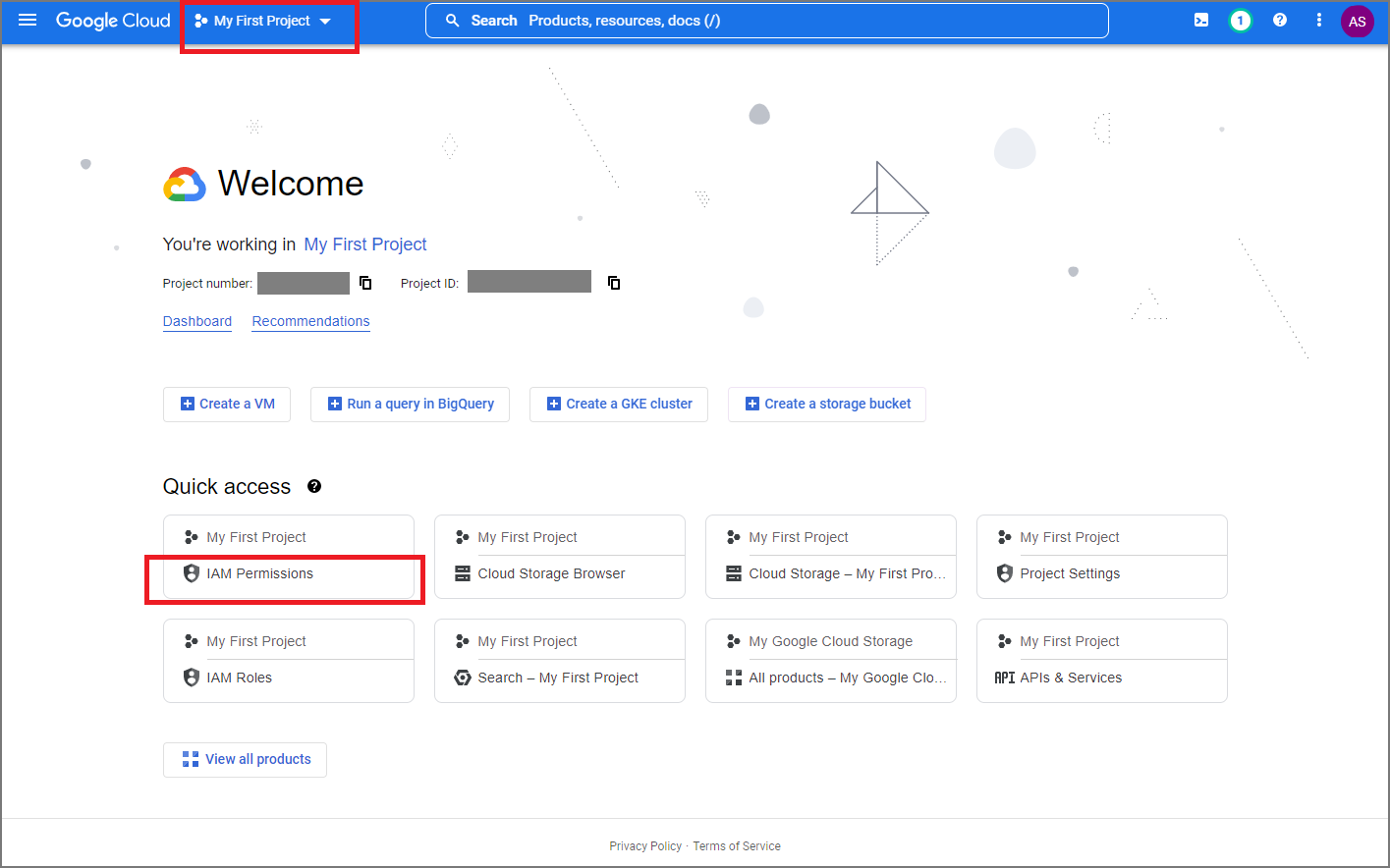This screenshot has height=868, width=1390.
Task: Click the project icon above APIs & Services
Action: click(1005, 641)
